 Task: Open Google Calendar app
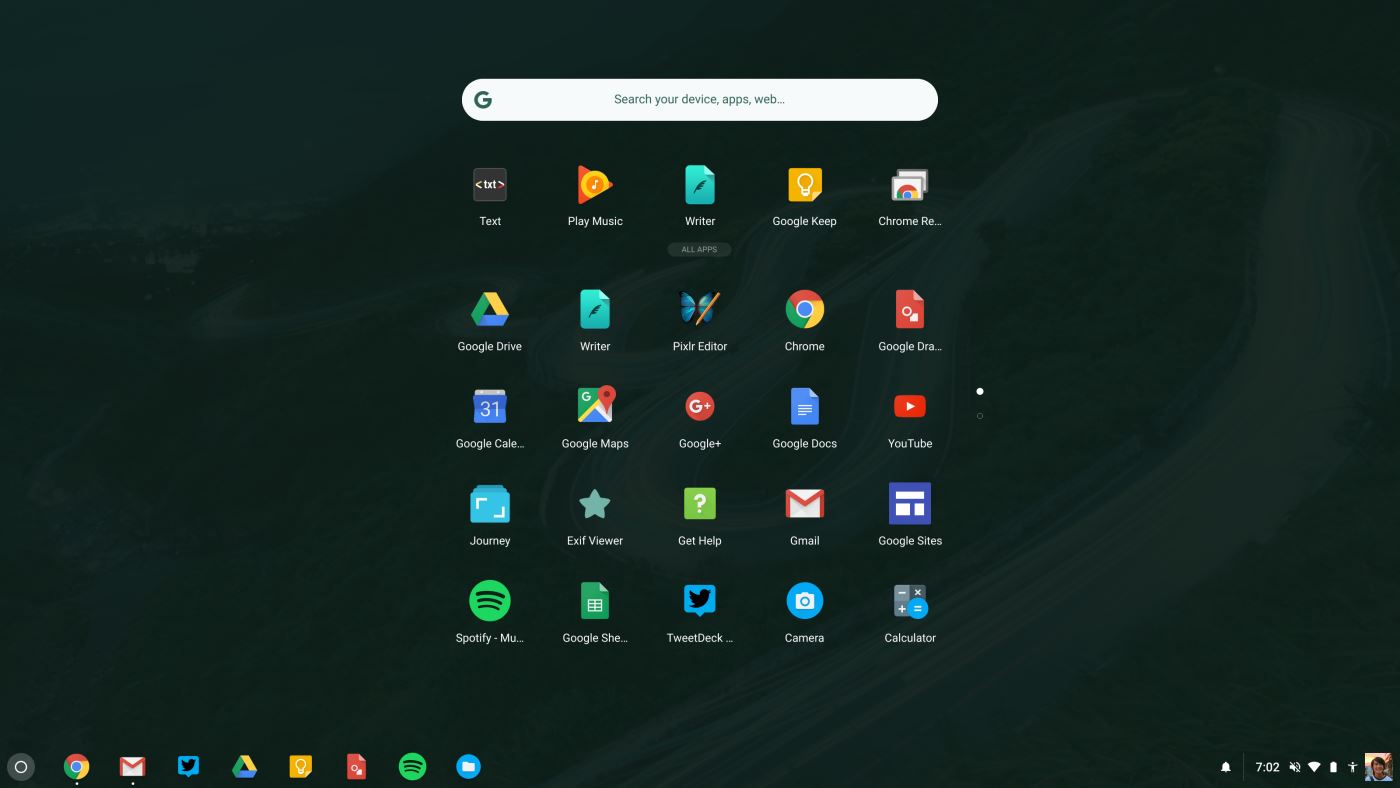click(490, 407)
